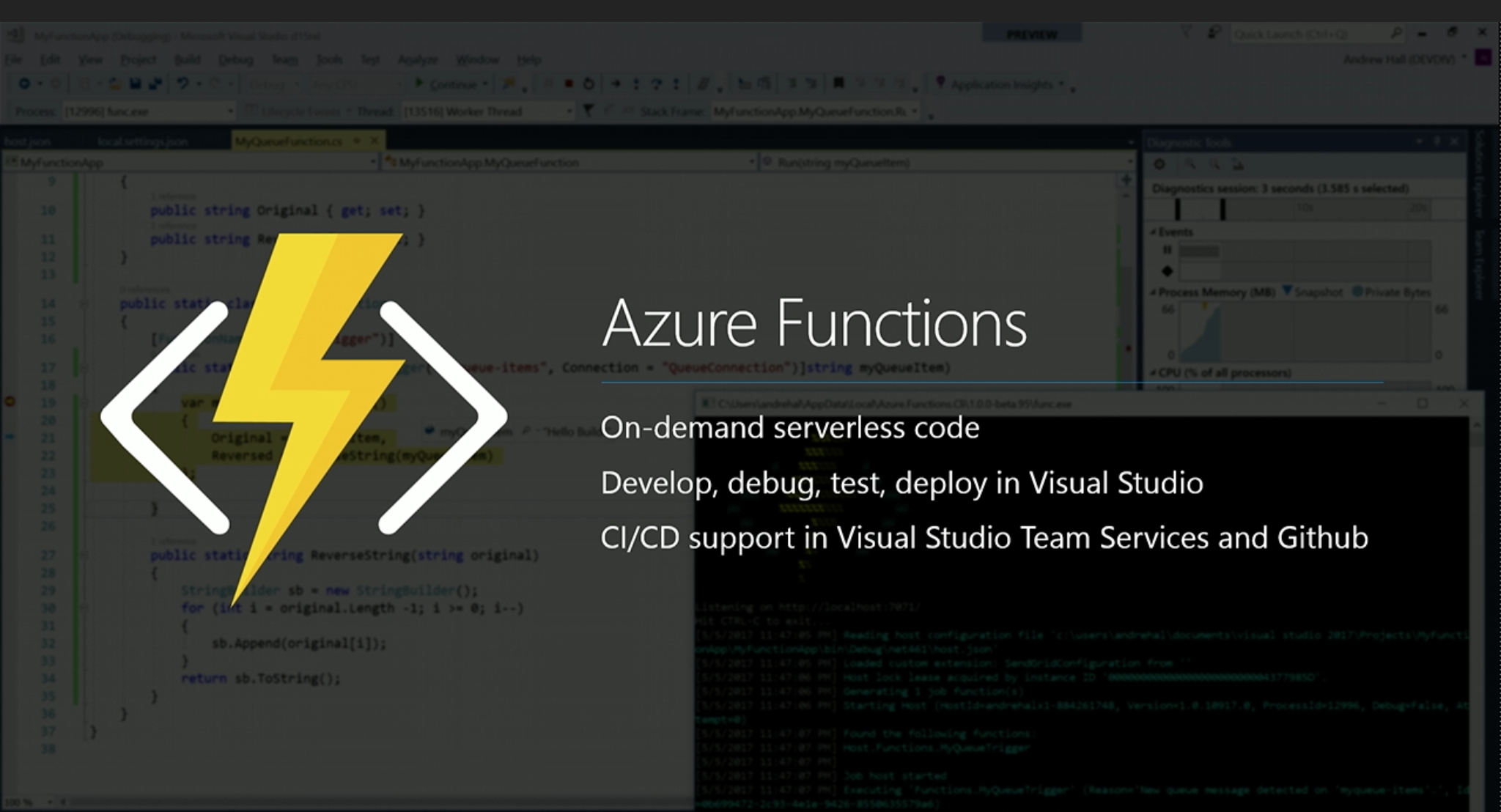Click the Save All icon
The height and width of the screenshot is (812, 1501).
click(155, 84)
